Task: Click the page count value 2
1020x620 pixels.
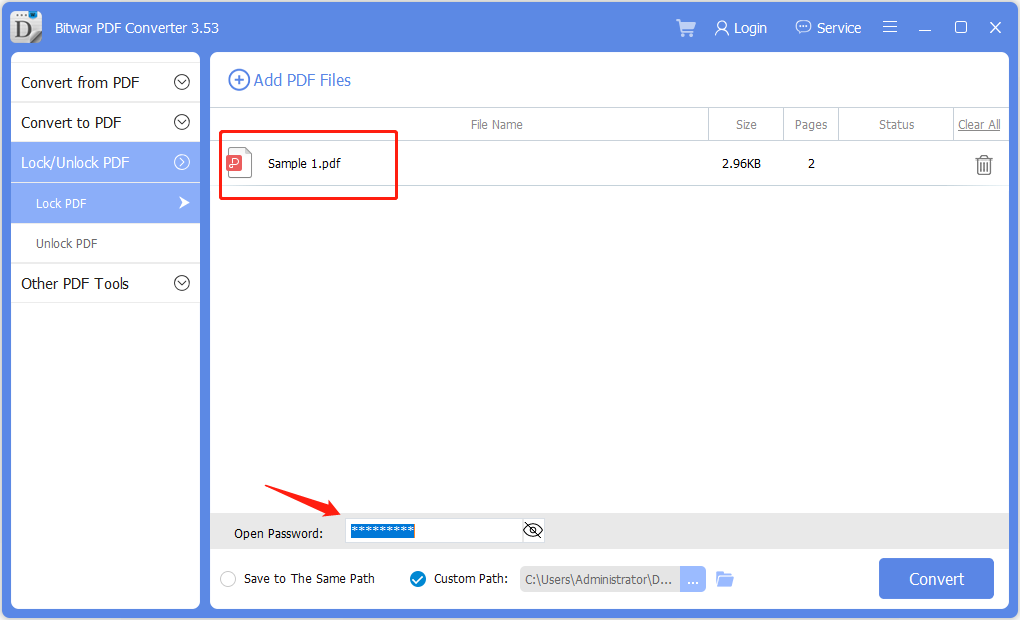Action: (x=811, y=163)
